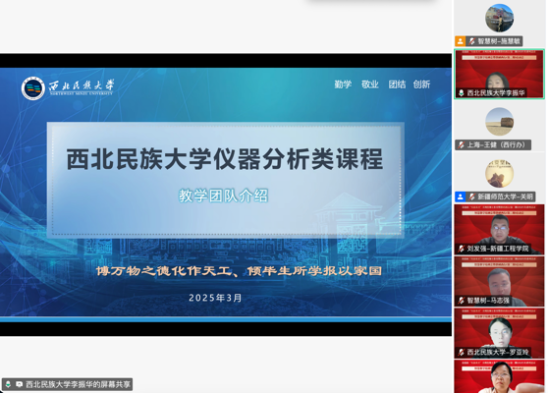Click the 西北民族大学李振华的屏幕共享 label
Screen dimensions: 548x393
78,384
